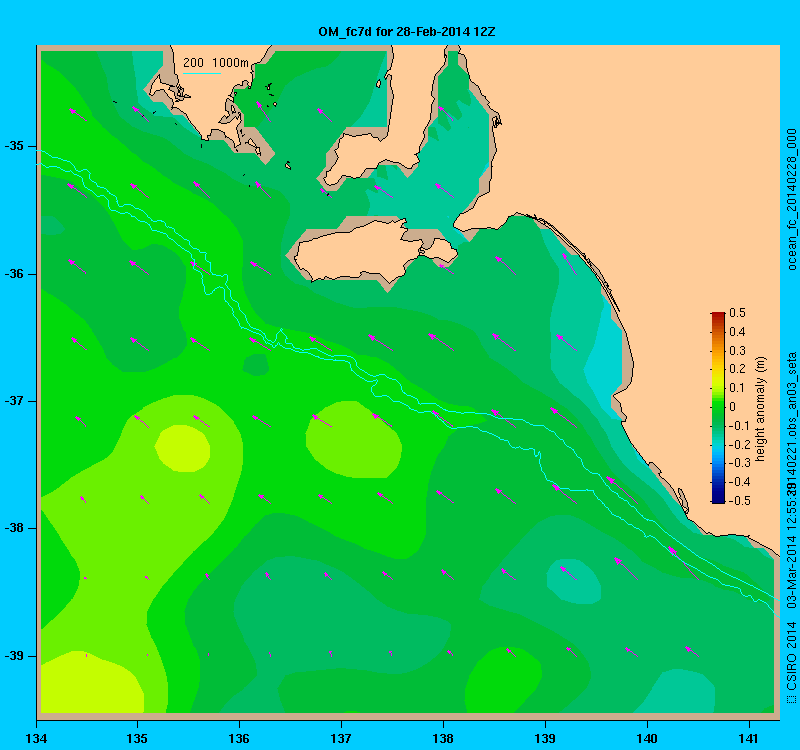Click the vertical "CSIRO 2014" credit text
Screen dimensions: 800x750
pos(791,656)
